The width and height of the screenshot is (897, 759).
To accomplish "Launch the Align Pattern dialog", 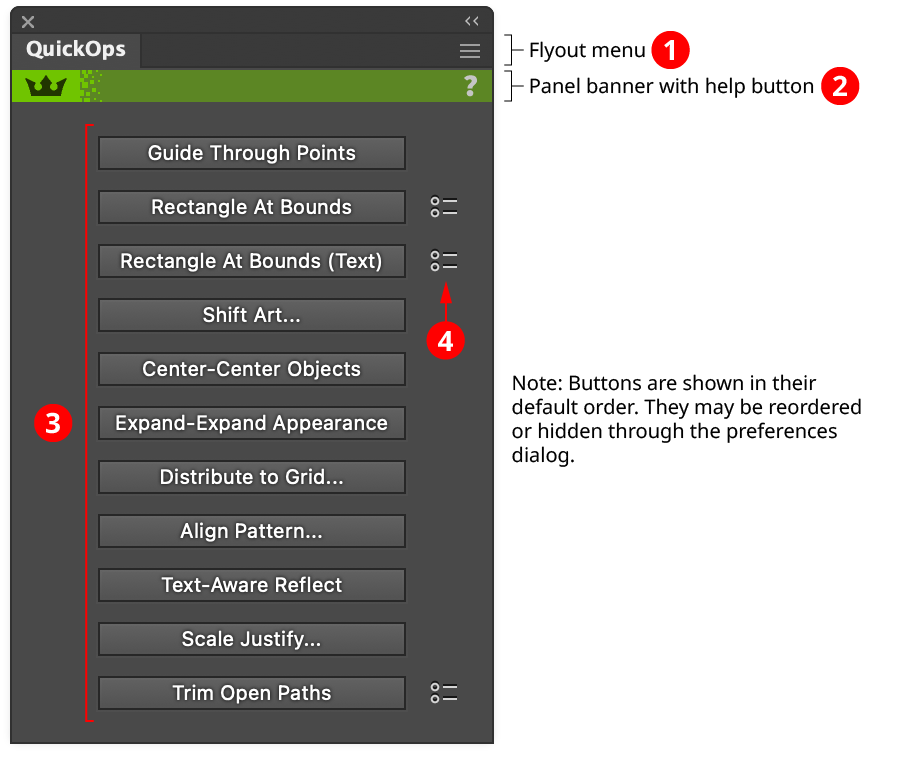I will 252,531.
